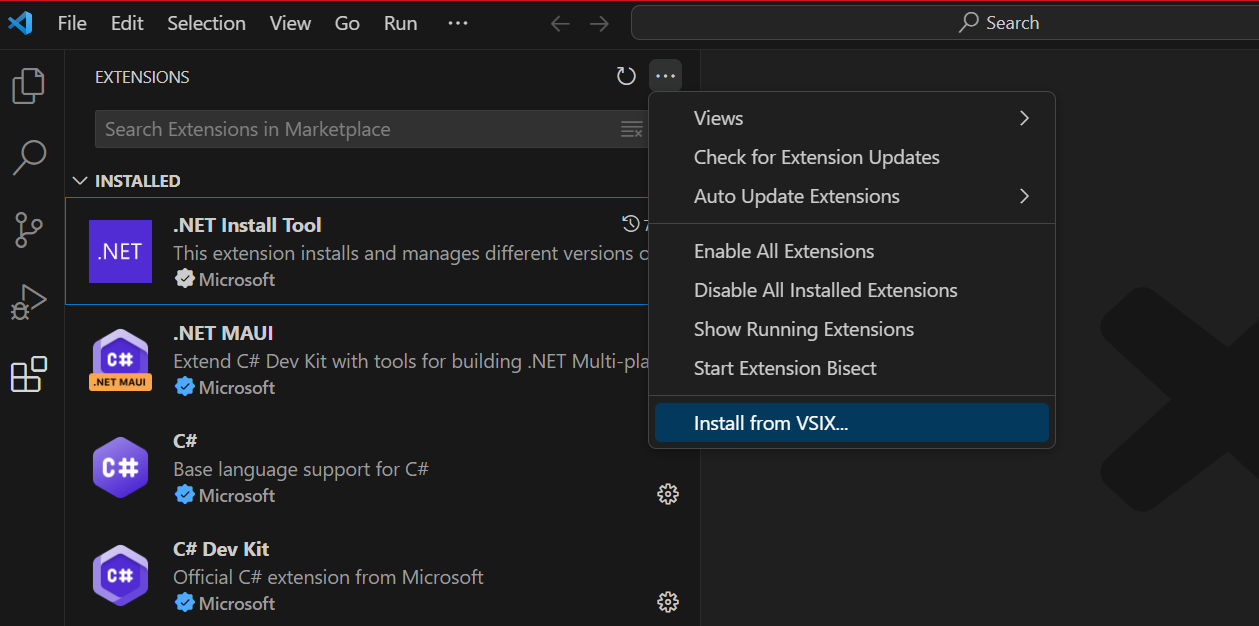Image resolution: width=1259 pixels, height=626 pixels.
Task: Select Install from VSIX...
Action: (x=852, y=423)
